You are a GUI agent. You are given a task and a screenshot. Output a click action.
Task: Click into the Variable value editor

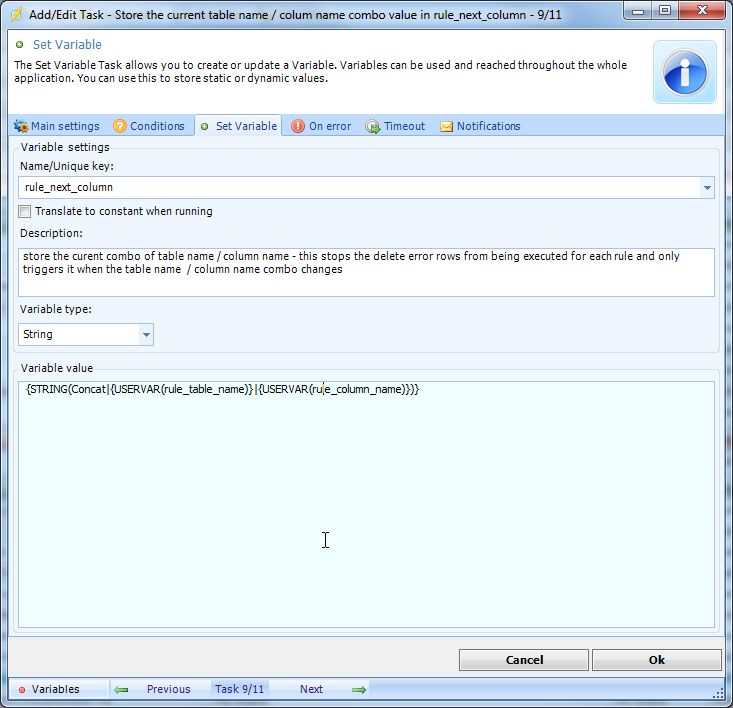click(366, 500)
